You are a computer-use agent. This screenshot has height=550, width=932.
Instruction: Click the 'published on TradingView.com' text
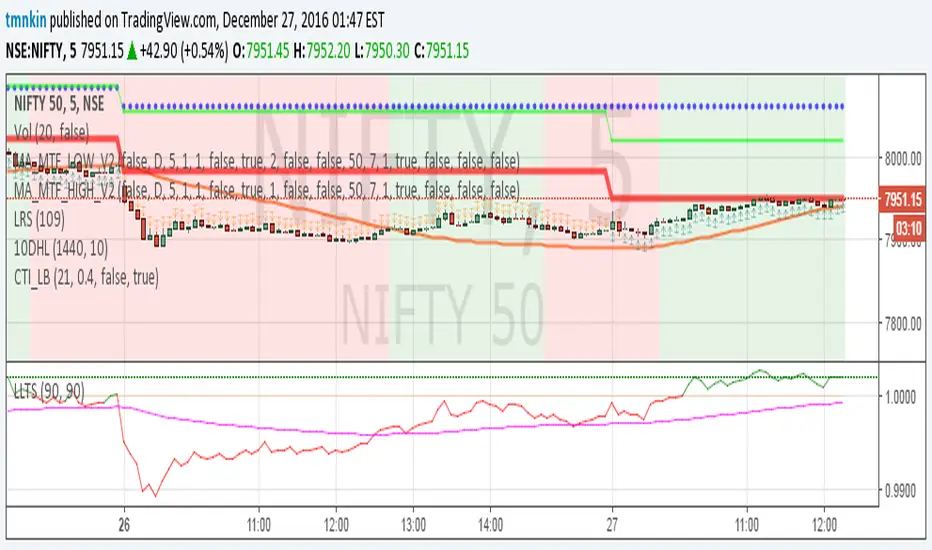click(134, 21)
